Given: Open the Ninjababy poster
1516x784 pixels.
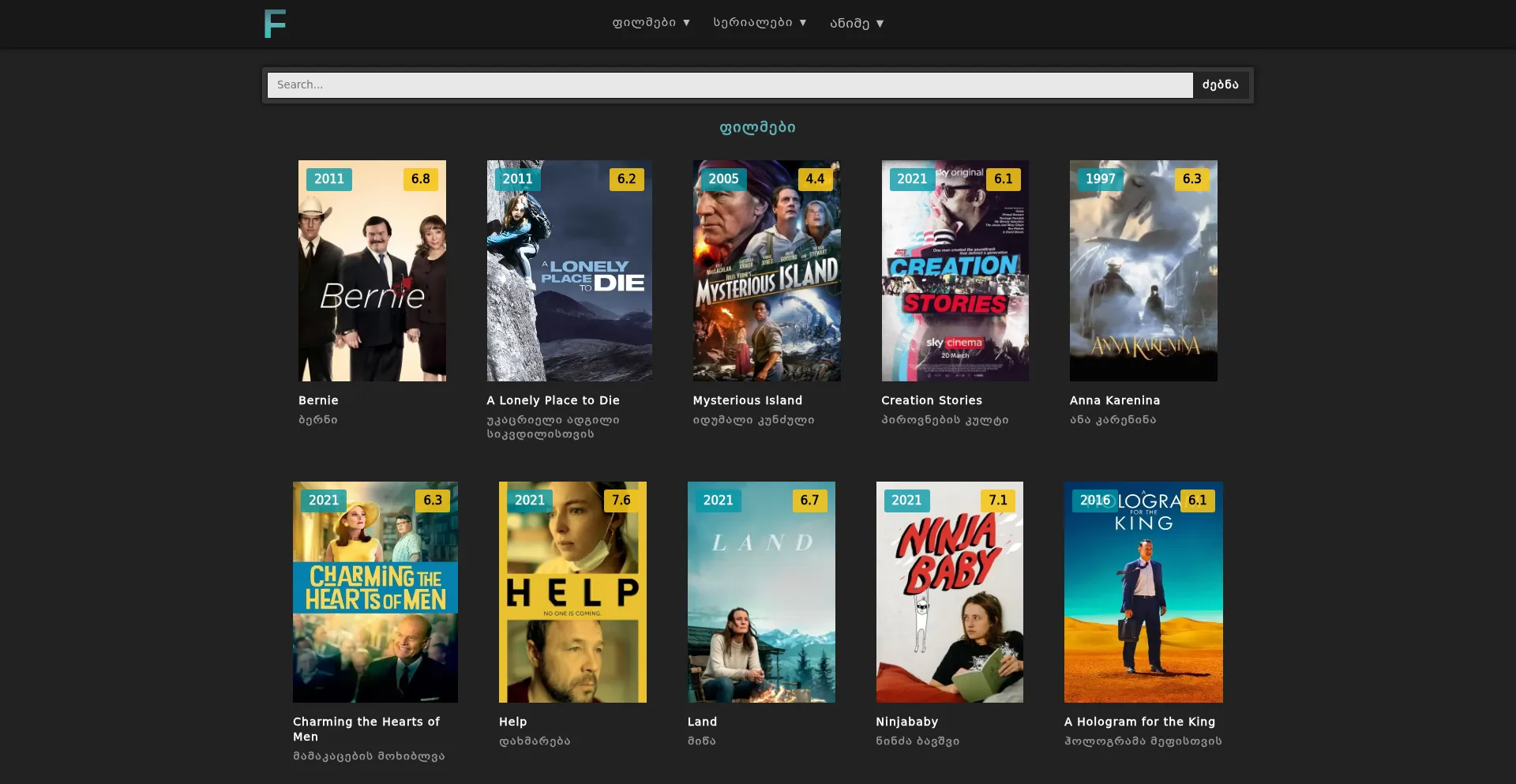Looking at the screenshot, I should (949, 592).
